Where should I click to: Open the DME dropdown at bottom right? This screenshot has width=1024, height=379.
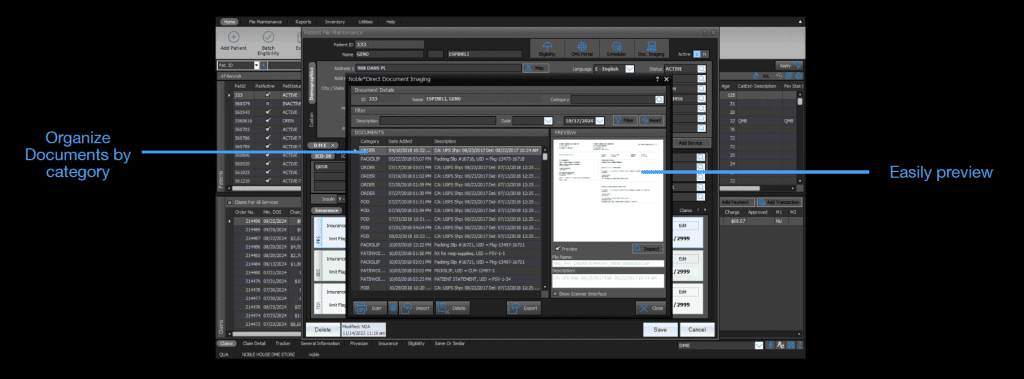pos(759,345)
